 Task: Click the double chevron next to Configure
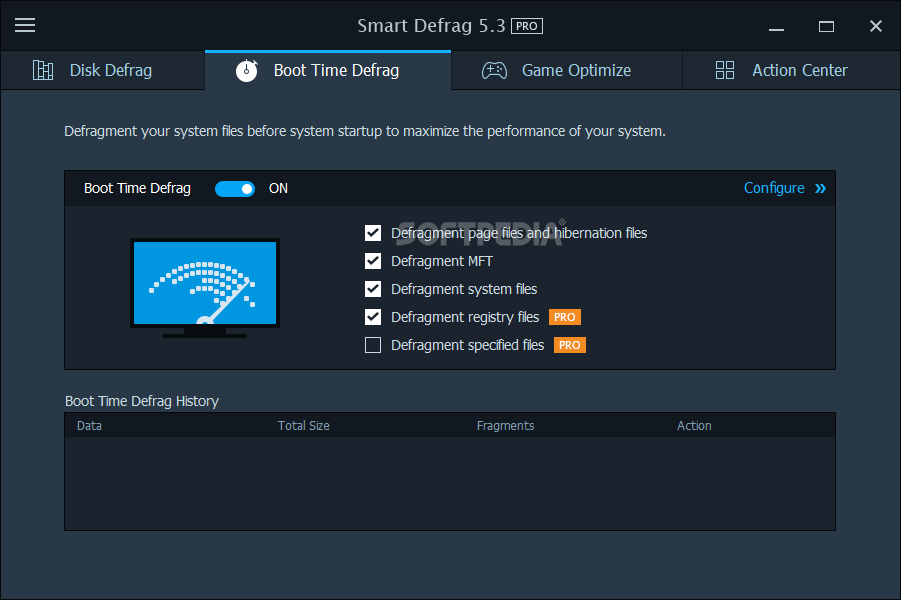tap(821, 189)
